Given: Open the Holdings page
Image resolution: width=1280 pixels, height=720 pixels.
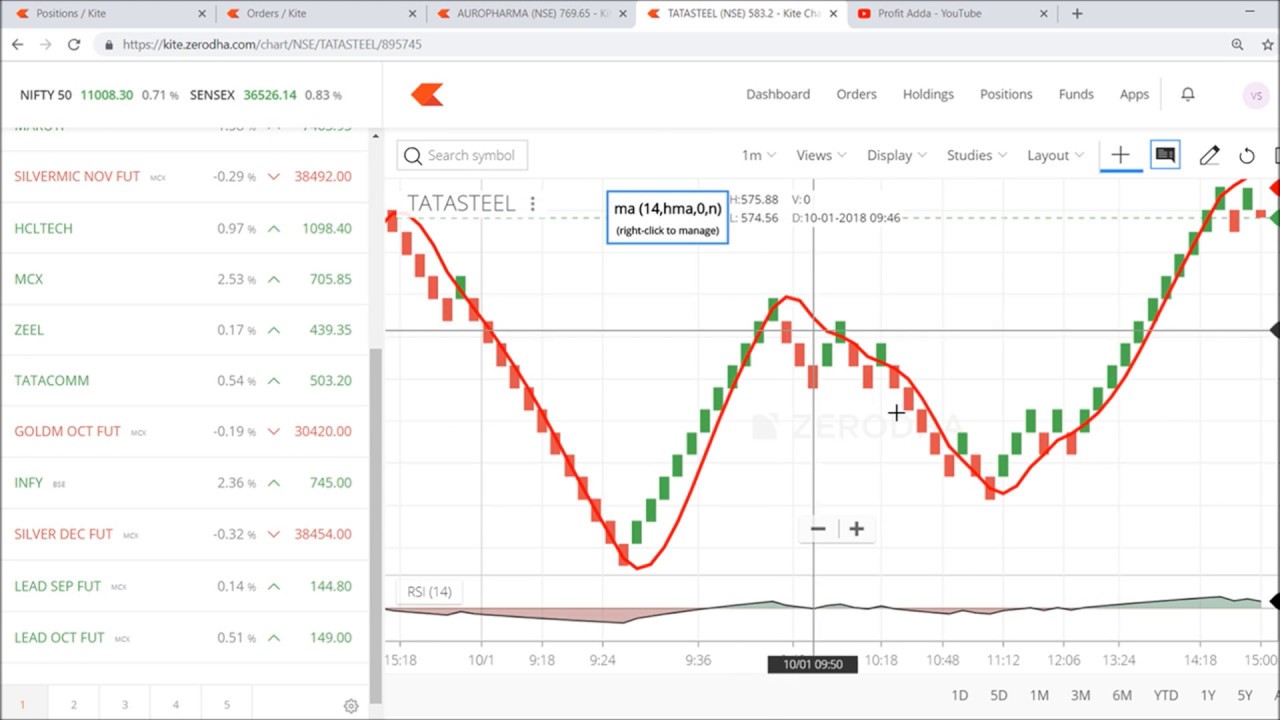Looking at the screenshot, I should pyautogui.click(x=928, y=94).
